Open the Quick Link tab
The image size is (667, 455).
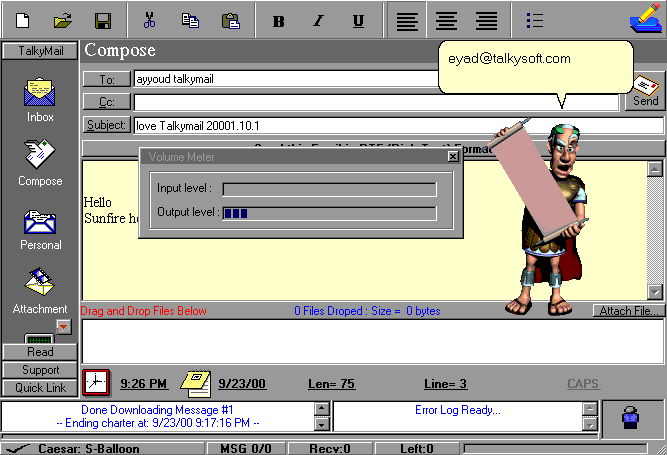tap(40, 388)
